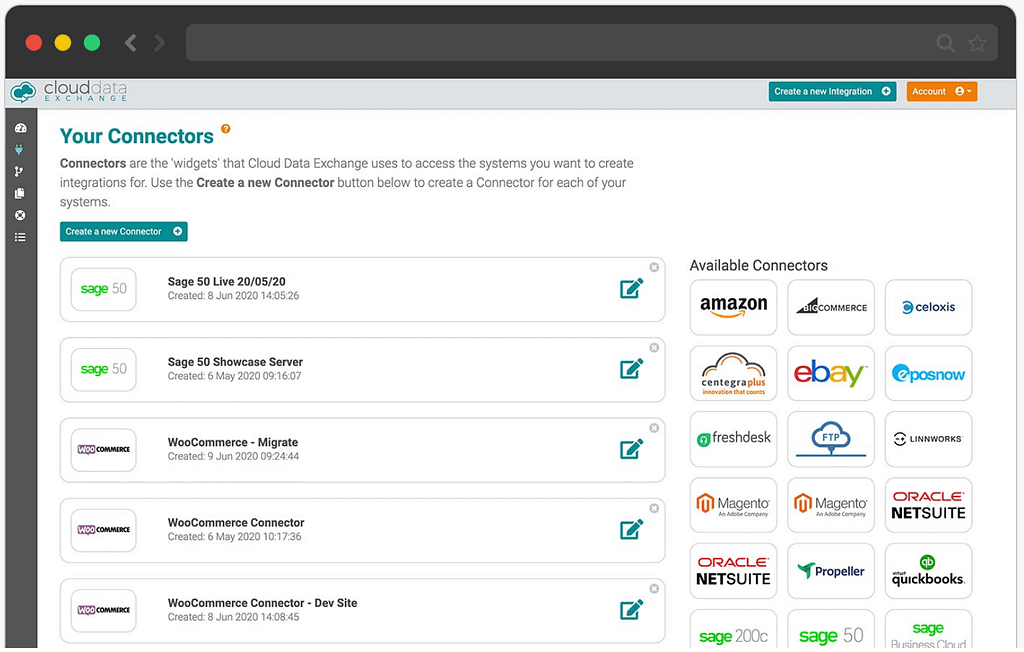Click the browser forward arrow
The image size is (1024, 652).
(x=159, y=42)
